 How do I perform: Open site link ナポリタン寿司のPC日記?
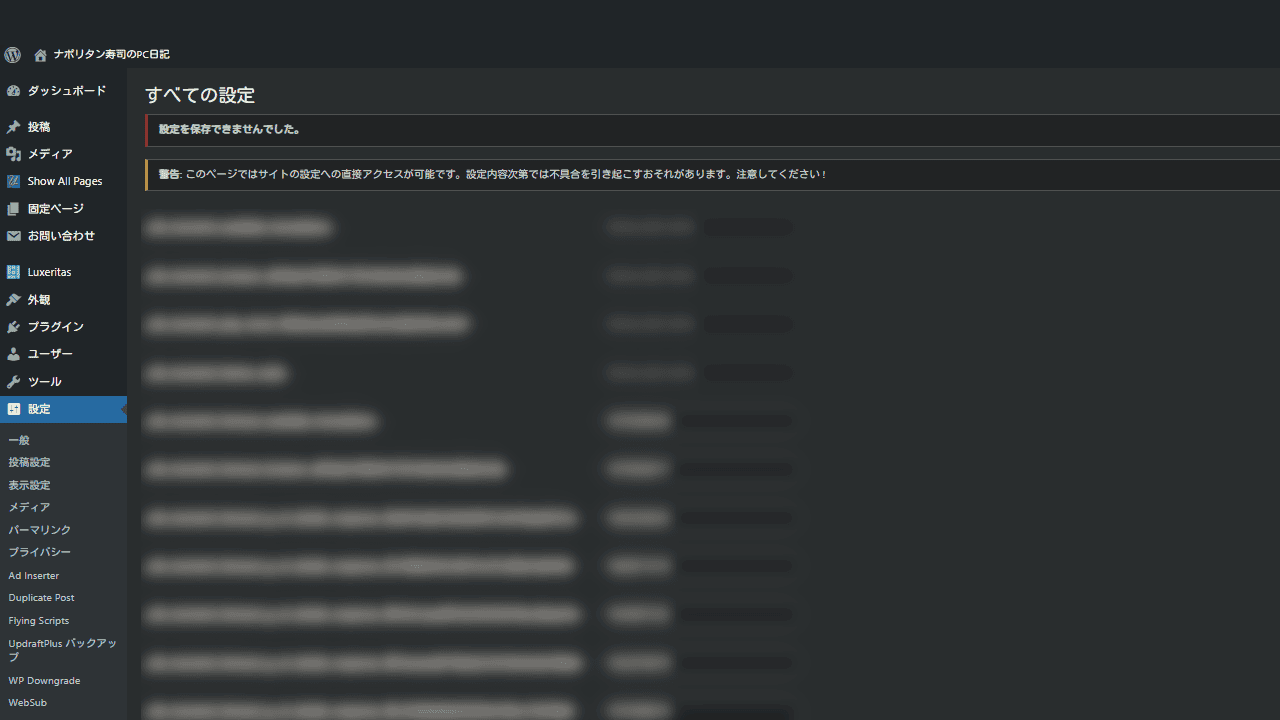(x=111, y=55)
